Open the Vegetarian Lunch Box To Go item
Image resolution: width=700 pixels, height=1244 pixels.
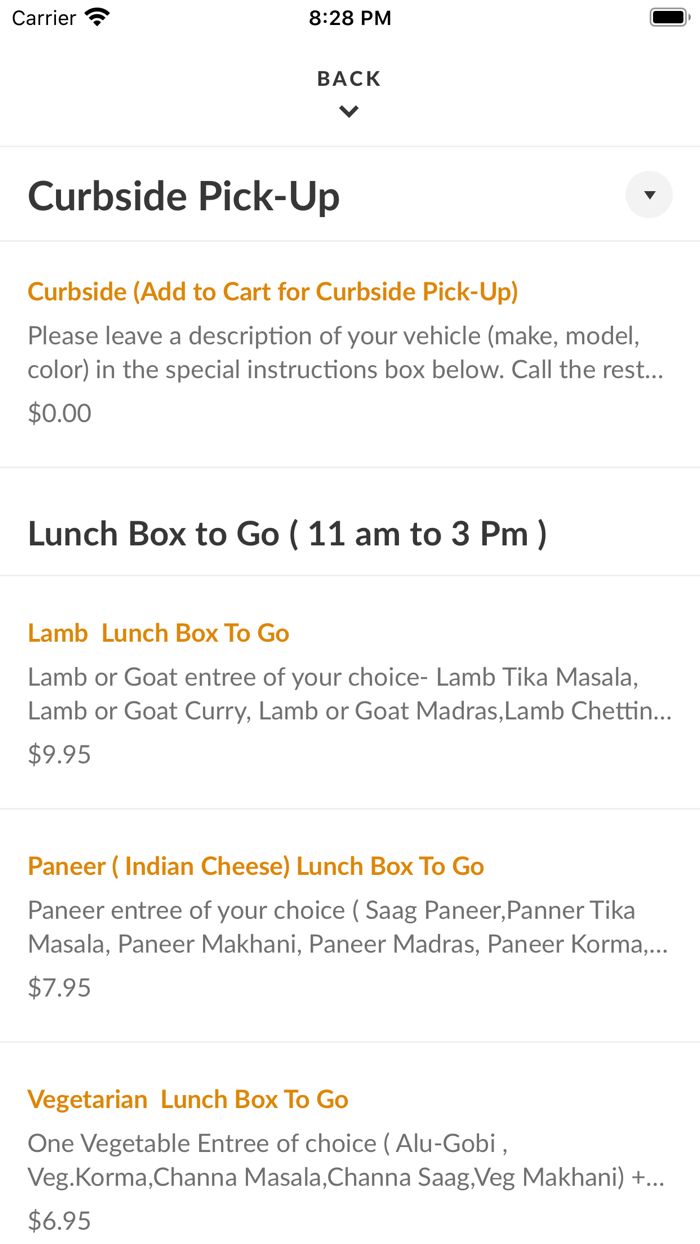(x=188, y=1100)
